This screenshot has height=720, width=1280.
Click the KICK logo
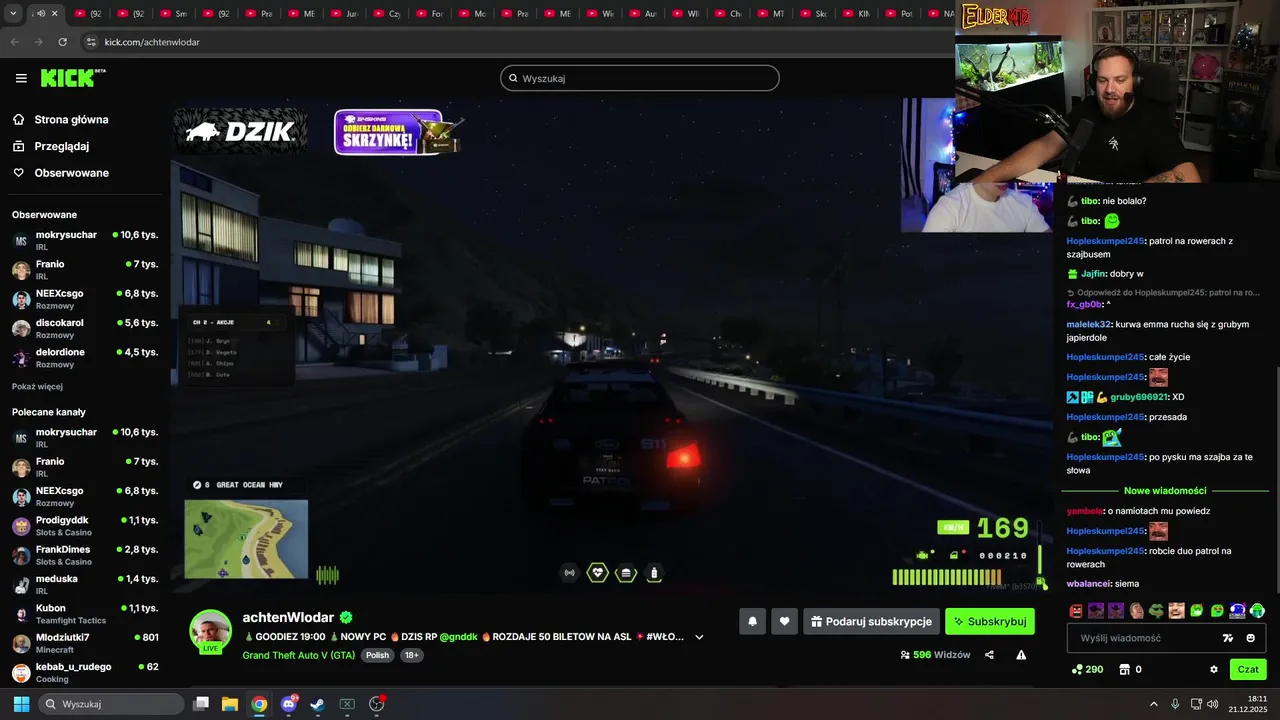click(72, 78)
